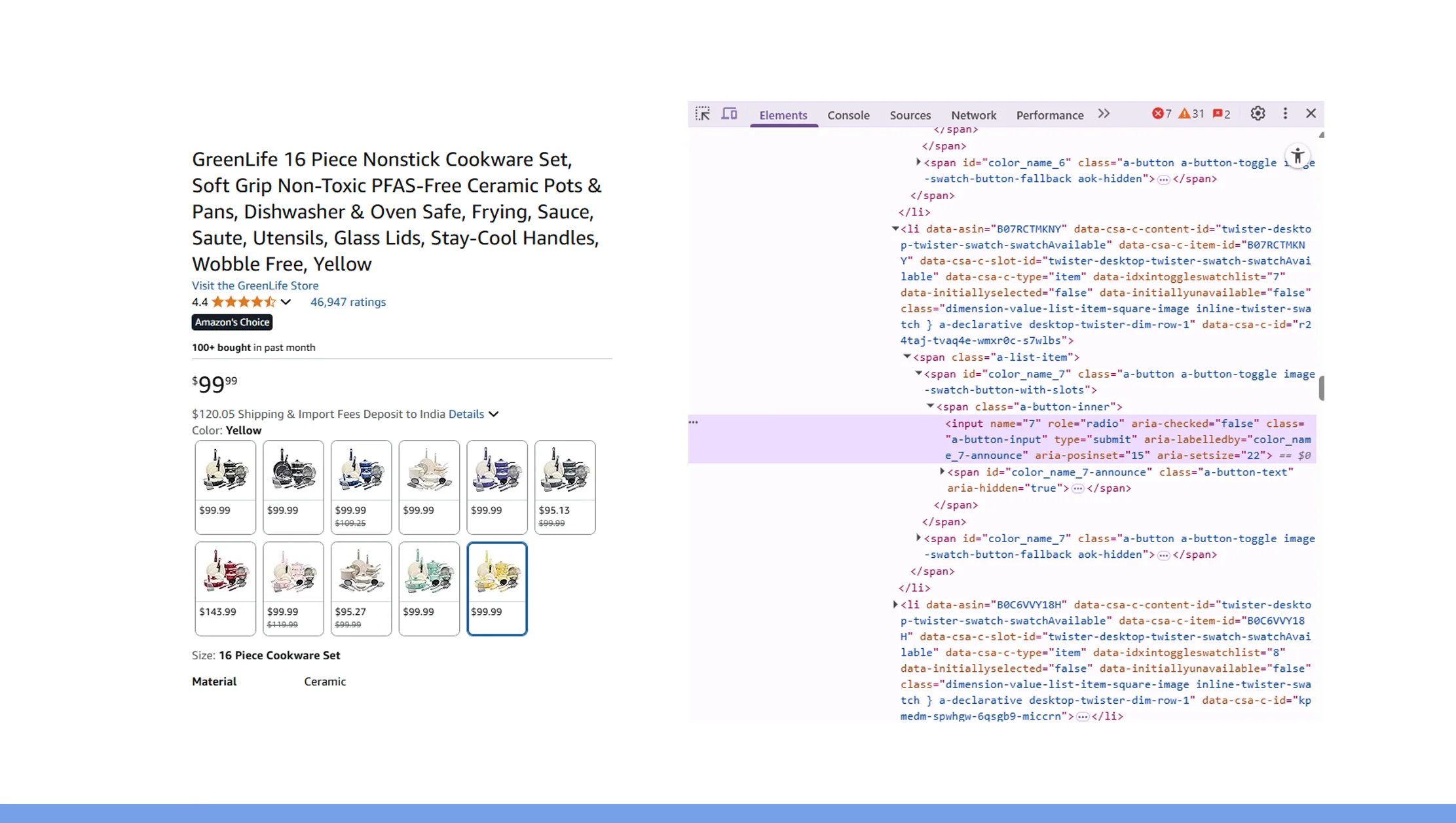The height and width of the screenshot is (823, 1456).
Task: Click the DevTools elements panel scrollbar thumb
Action: click(x=1321, y=388)
